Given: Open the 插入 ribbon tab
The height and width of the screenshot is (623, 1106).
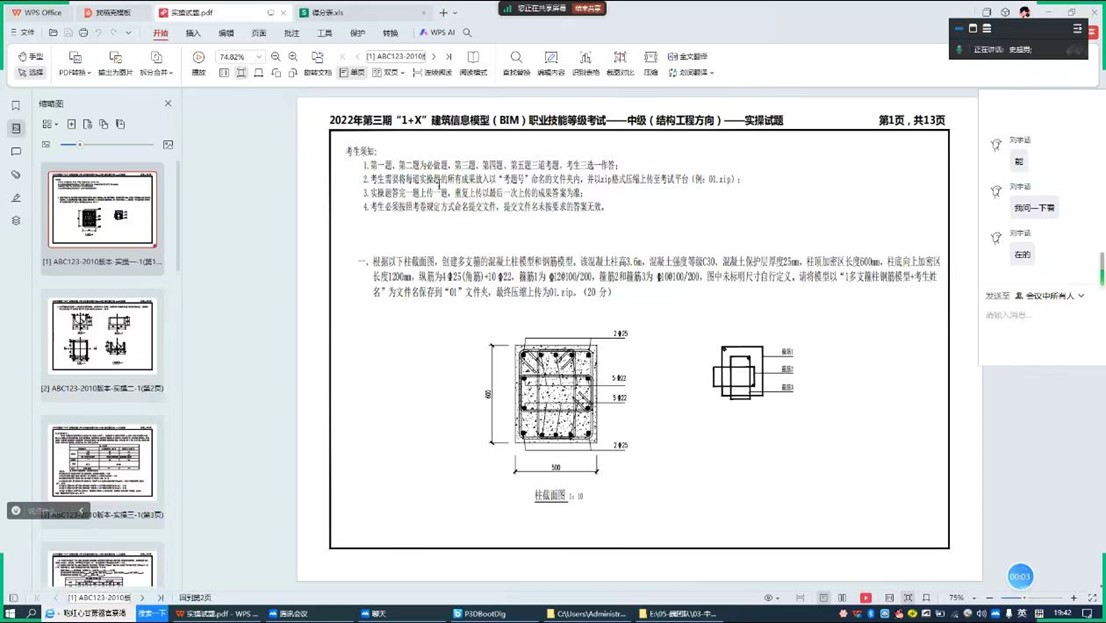Looking at the screenshot, I should 193,33.
